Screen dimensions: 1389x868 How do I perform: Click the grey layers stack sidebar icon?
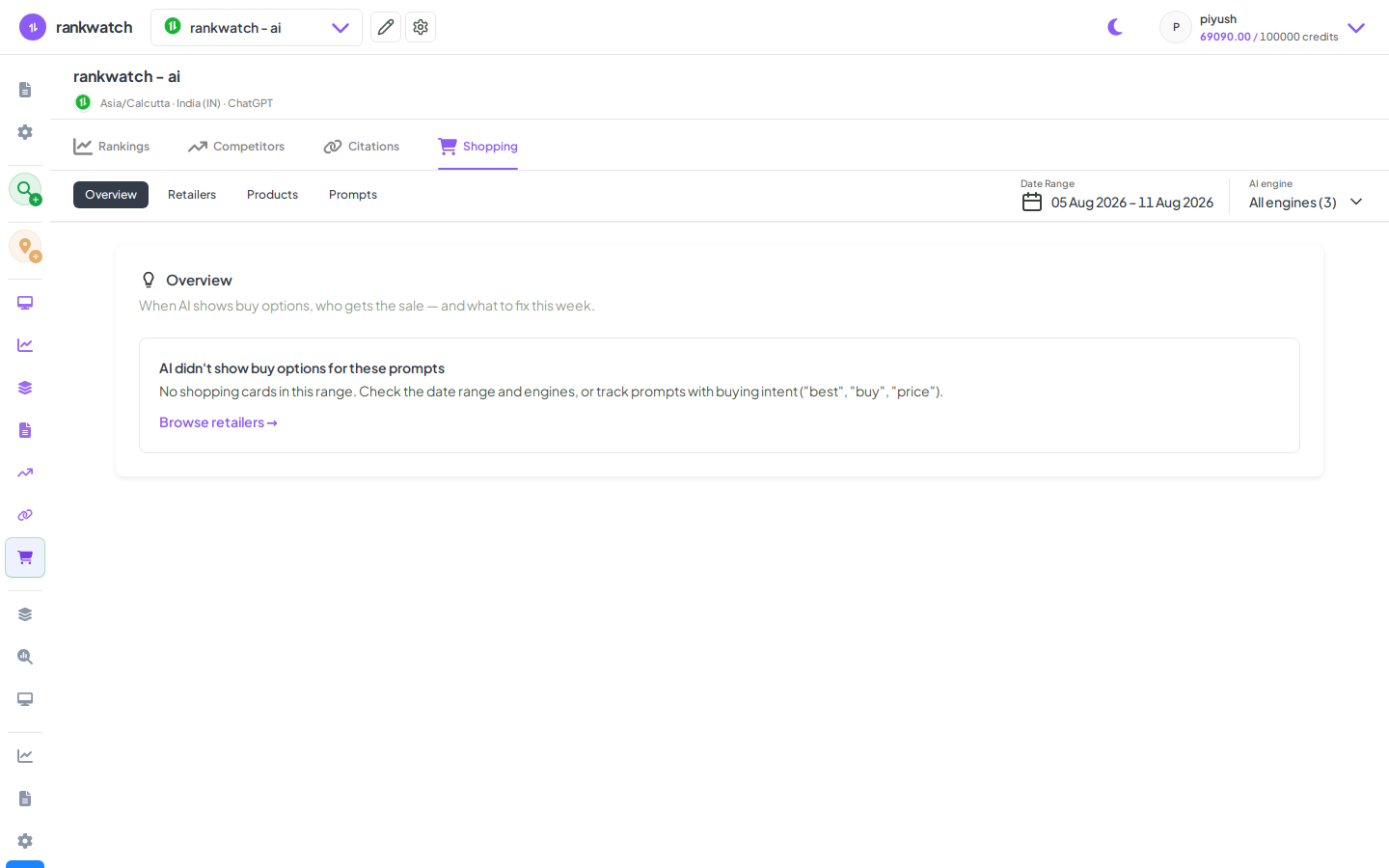(25, 614)
